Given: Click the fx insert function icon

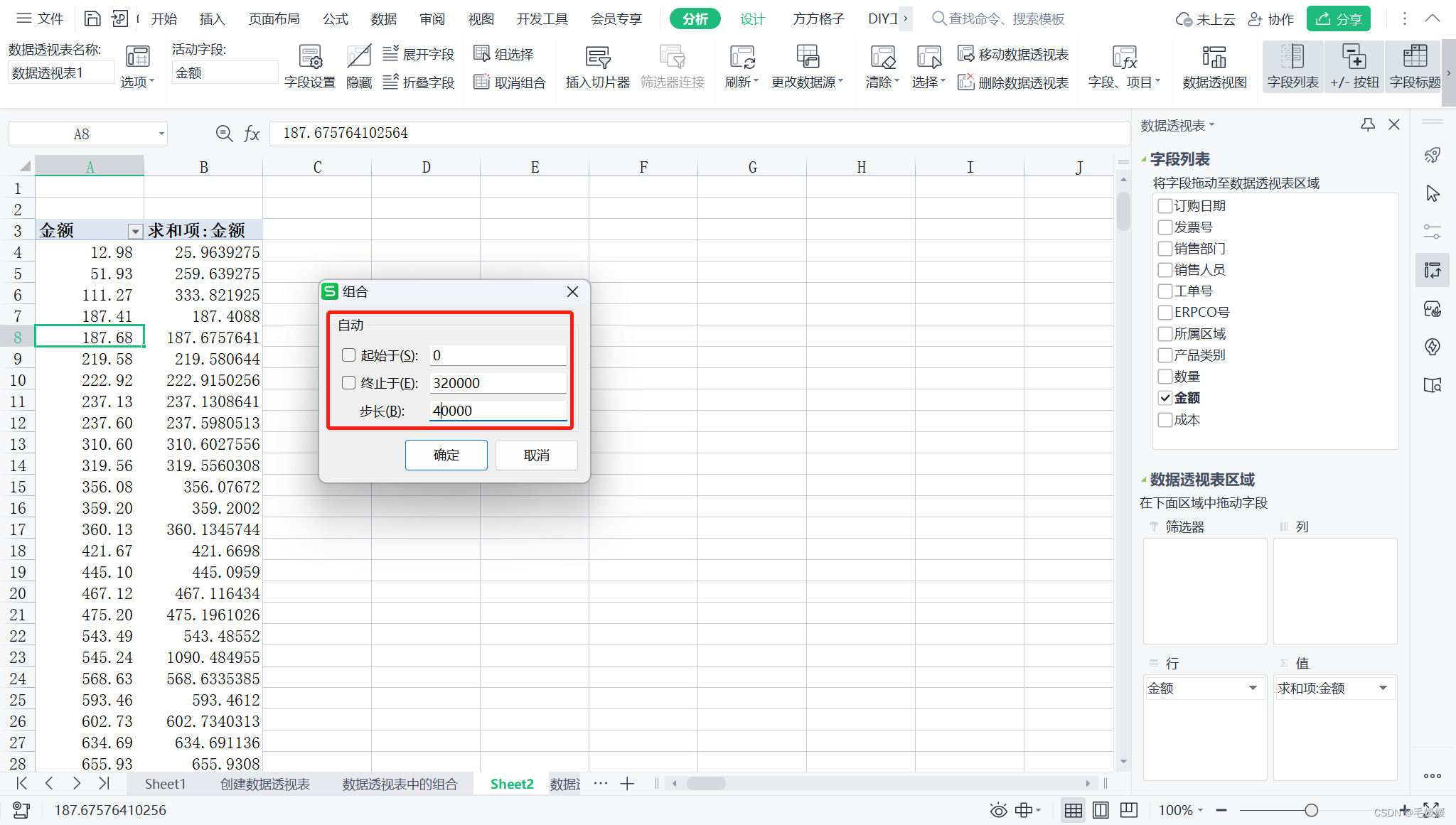Looking at the screenshot, I should pyautogui.click(x=252, y=134).
